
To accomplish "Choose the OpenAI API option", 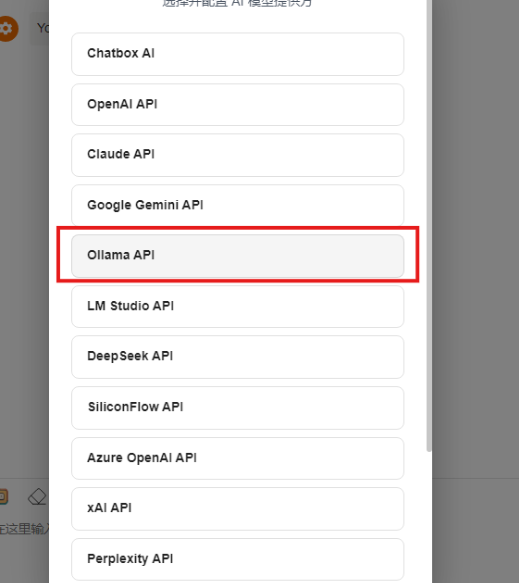I will point(238,104).
